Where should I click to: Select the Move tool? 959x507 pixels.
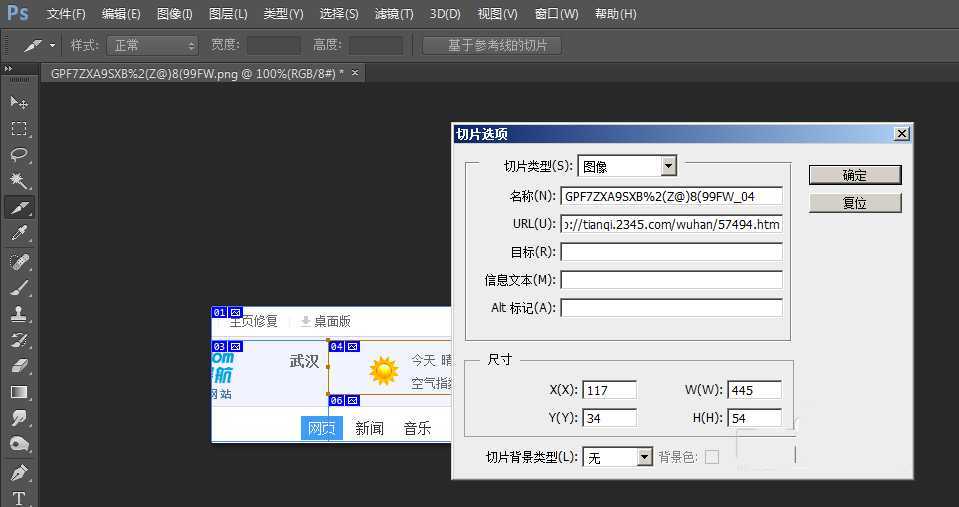pos(19,103)
